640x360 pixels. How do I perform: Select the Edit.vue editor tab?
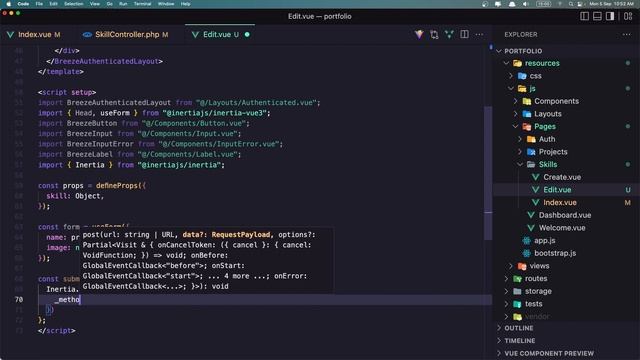217,35
